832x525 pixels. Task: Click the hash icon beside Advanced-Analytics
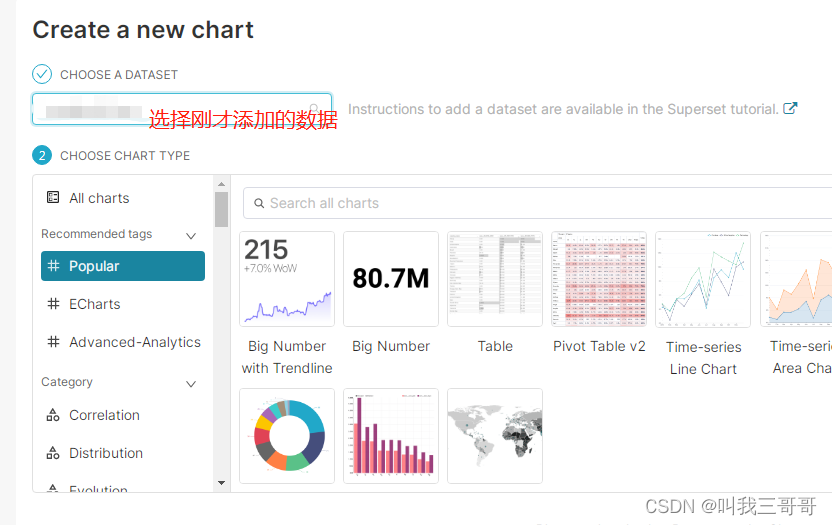pos(53,341)
